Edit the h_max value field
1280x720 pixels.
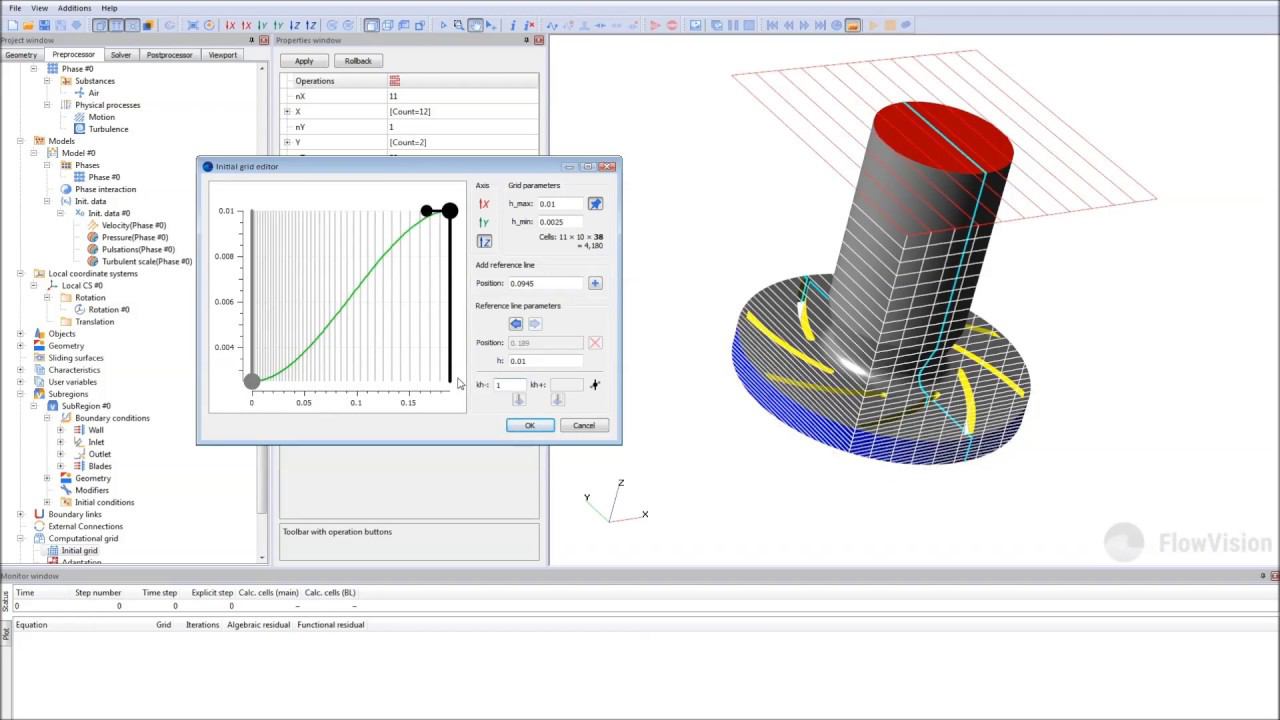[x=560, y=204]
